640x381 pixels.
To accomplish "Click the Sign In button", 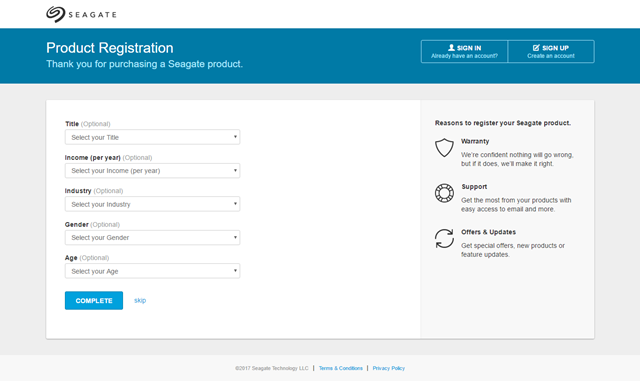I will (464, 51).
